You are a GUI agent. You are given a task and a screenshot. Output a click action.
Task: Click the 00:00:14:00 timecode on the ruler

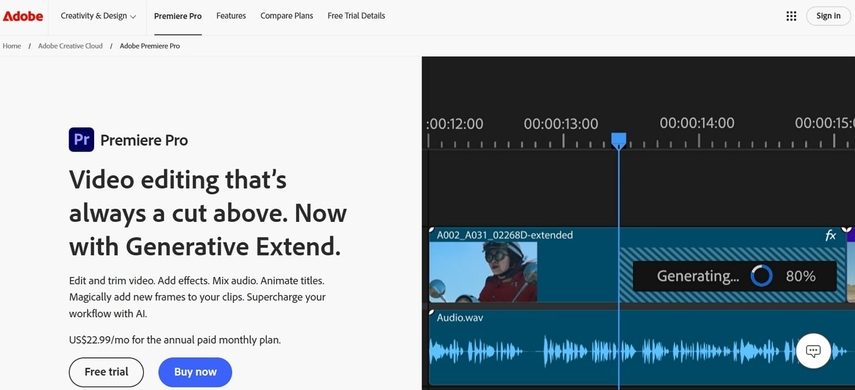(697, 123)
